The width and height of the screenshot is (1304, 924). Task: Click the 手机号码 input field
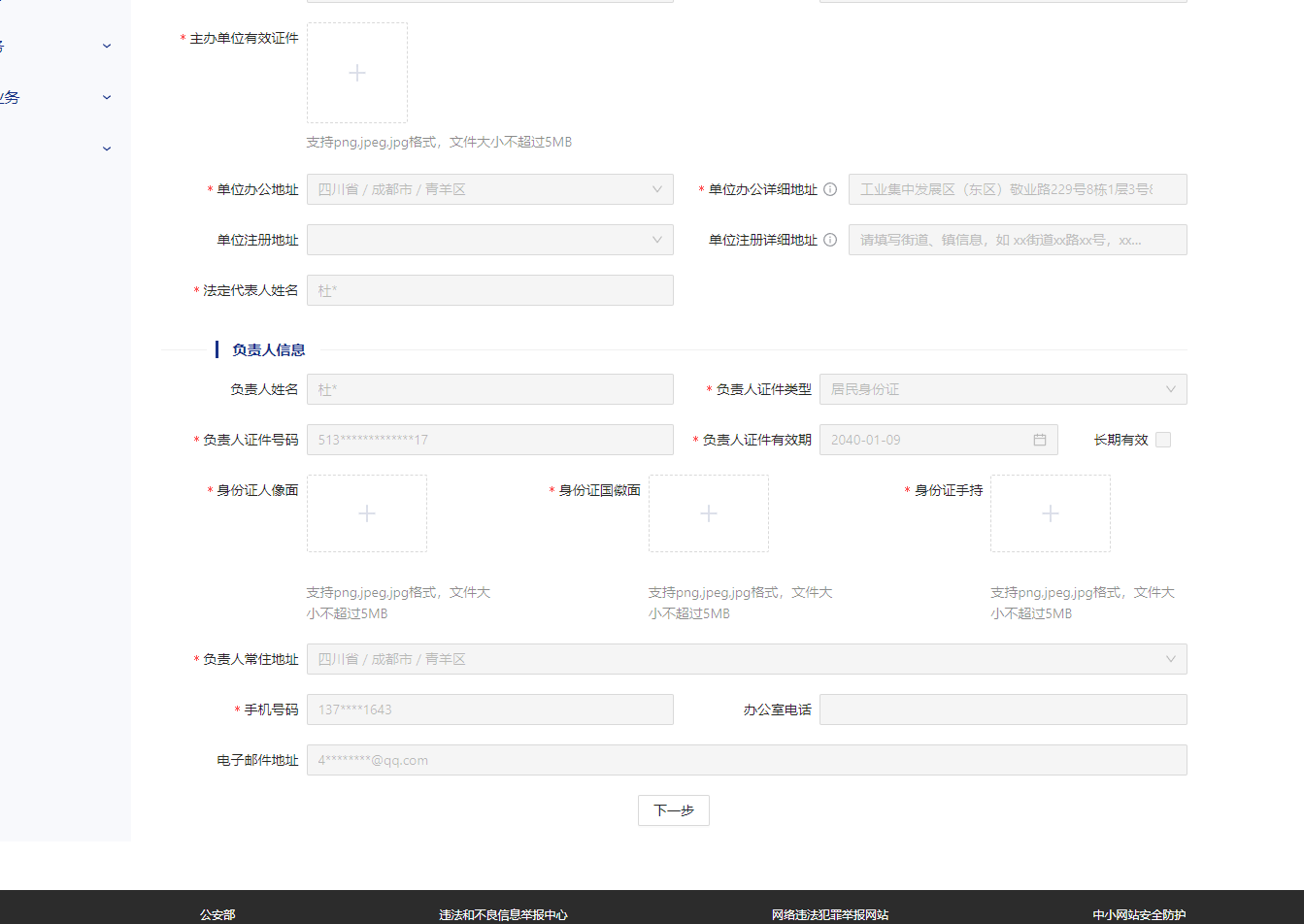coord(490,709)
